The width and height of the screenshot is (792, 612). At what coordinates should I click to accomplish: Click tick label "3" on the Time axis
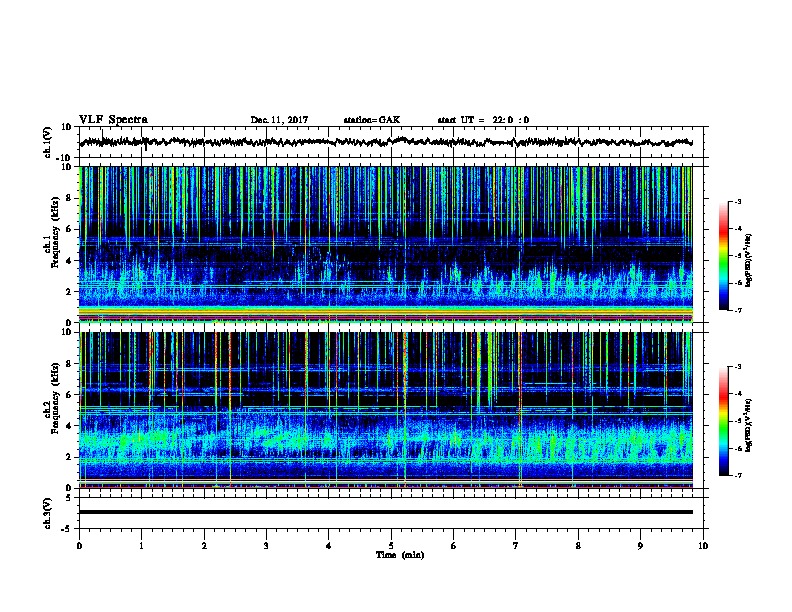(266, 546)
